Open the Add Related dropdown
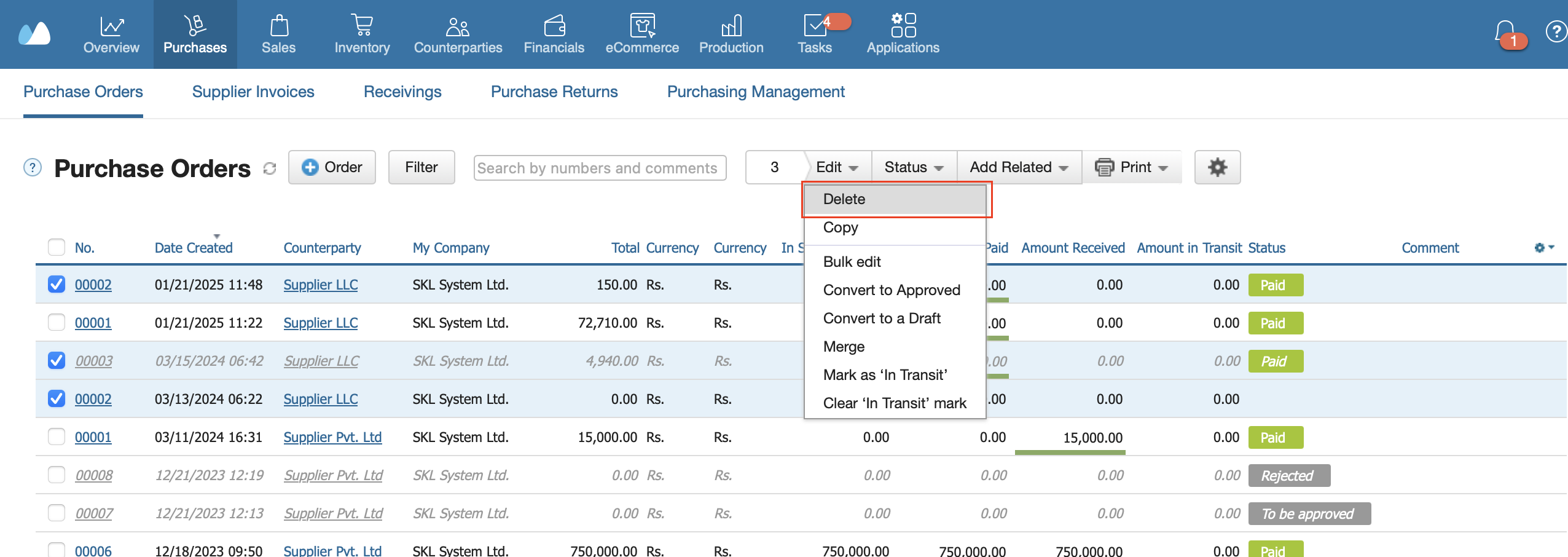Viewport: 1568px width, 557px height. (x=1019, y=167)
